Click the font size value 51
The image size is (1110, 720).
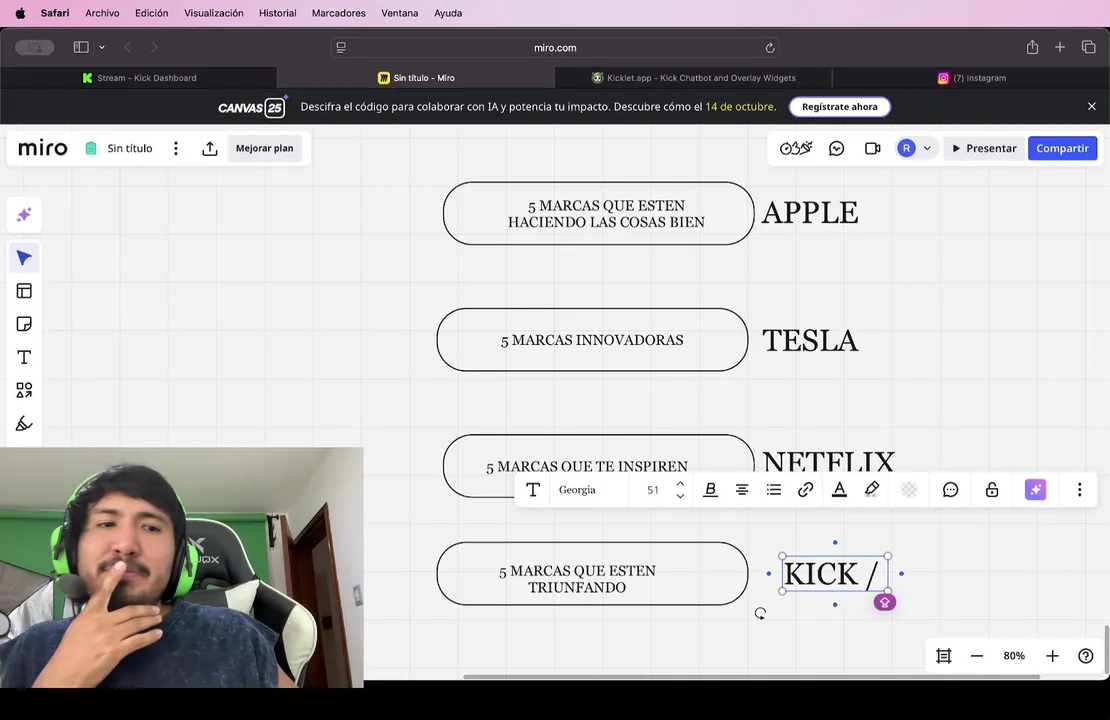click(653, 490)
